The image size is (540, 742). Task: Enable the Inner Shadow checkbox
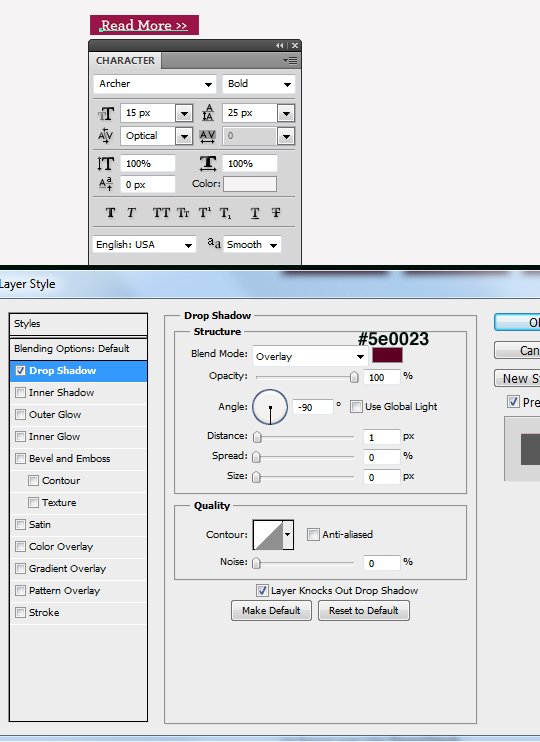tap(20, 393)
